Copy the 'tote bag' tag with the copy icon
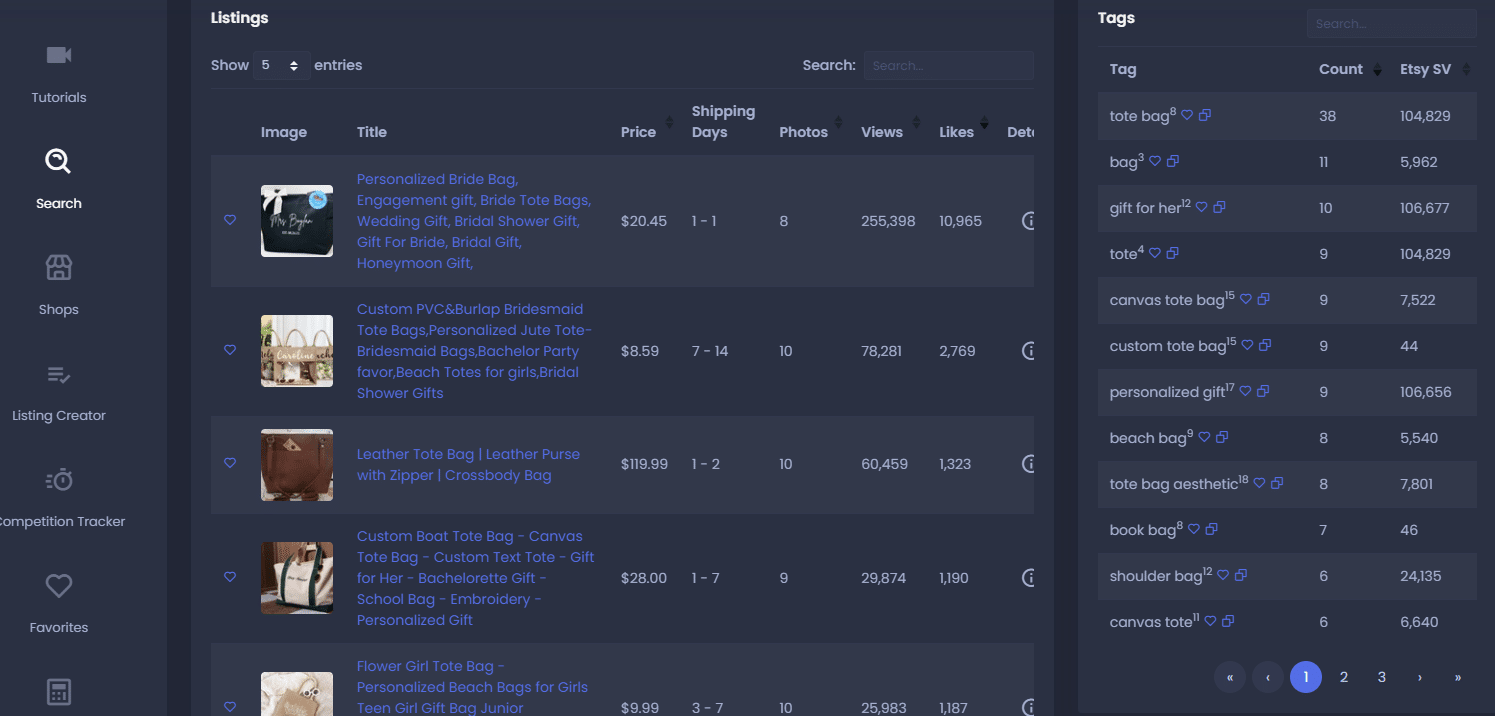Viewport: 1495px width, 716px height. pos(1205,116)
